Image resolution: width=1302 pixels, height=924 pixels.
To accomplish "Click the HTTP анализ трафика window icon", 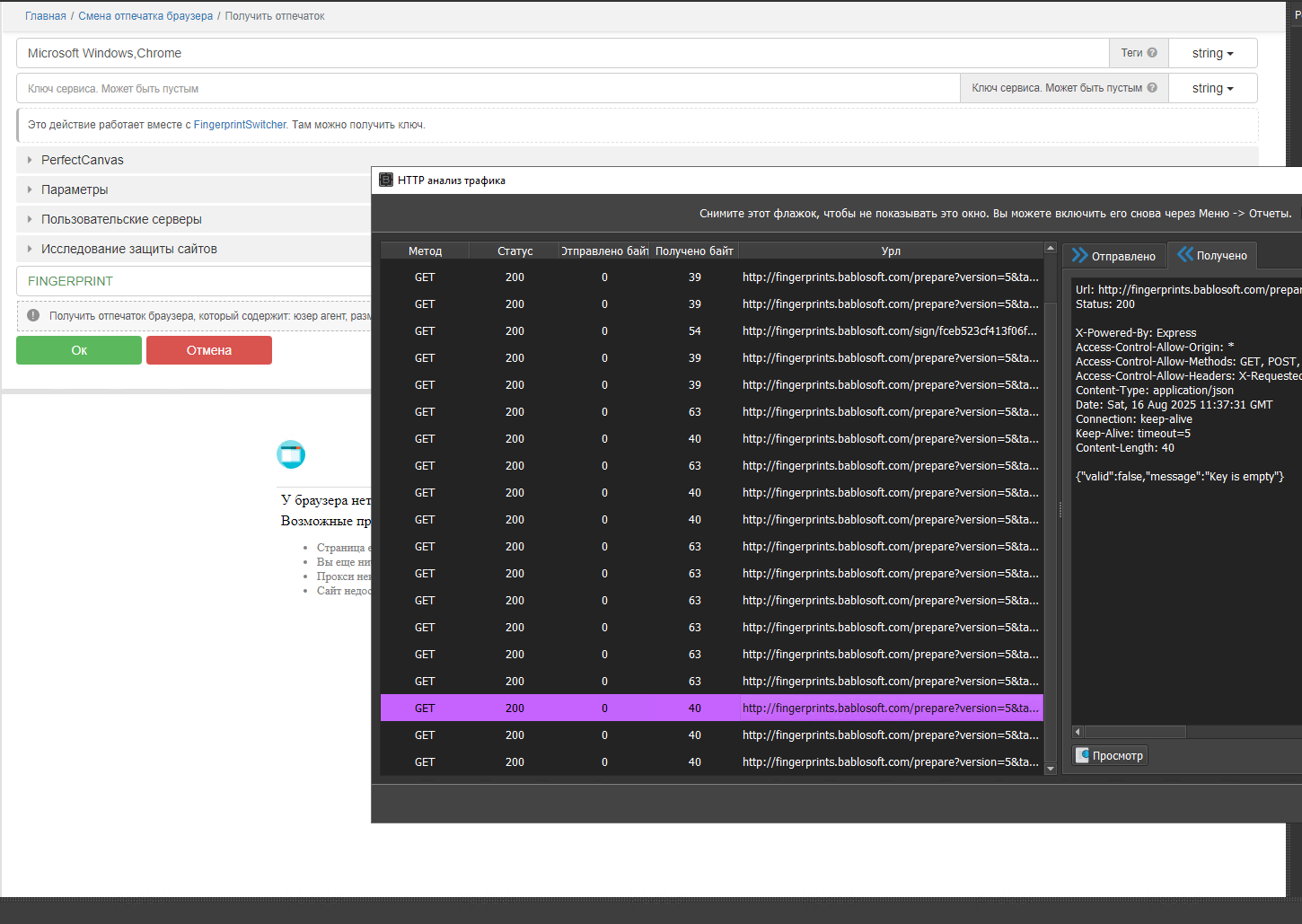I will [x=386, y=180].
